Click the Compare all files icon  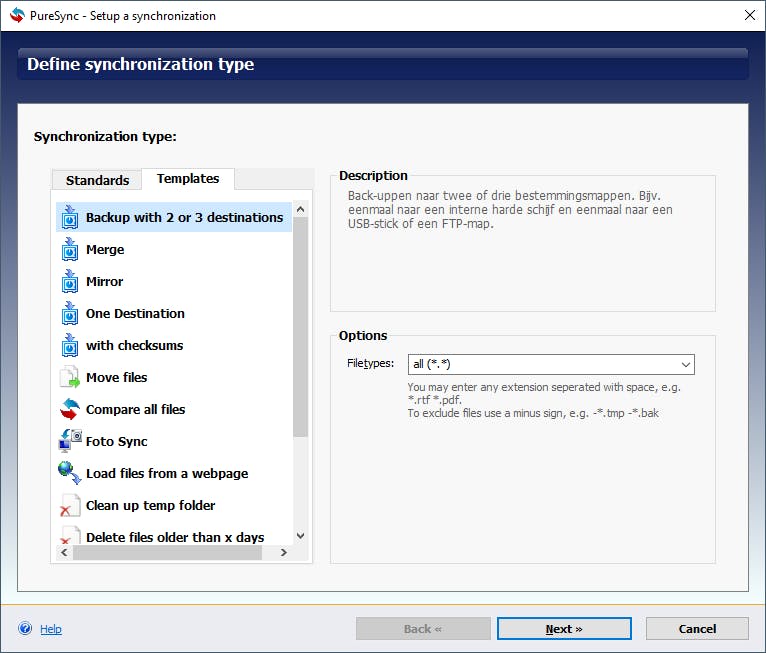click(70, 409)
